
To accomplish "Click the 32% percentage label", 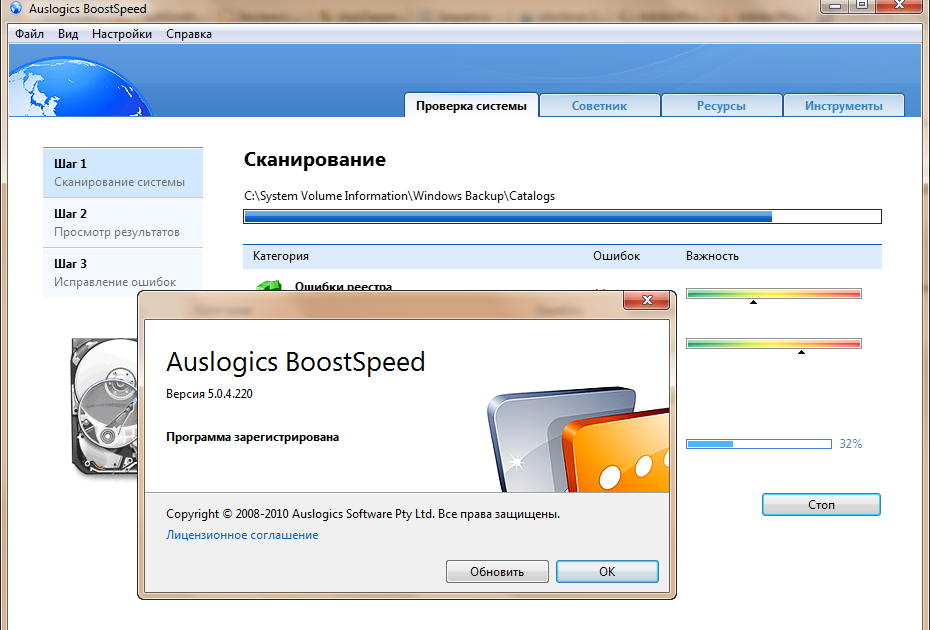I will [851, 444].
